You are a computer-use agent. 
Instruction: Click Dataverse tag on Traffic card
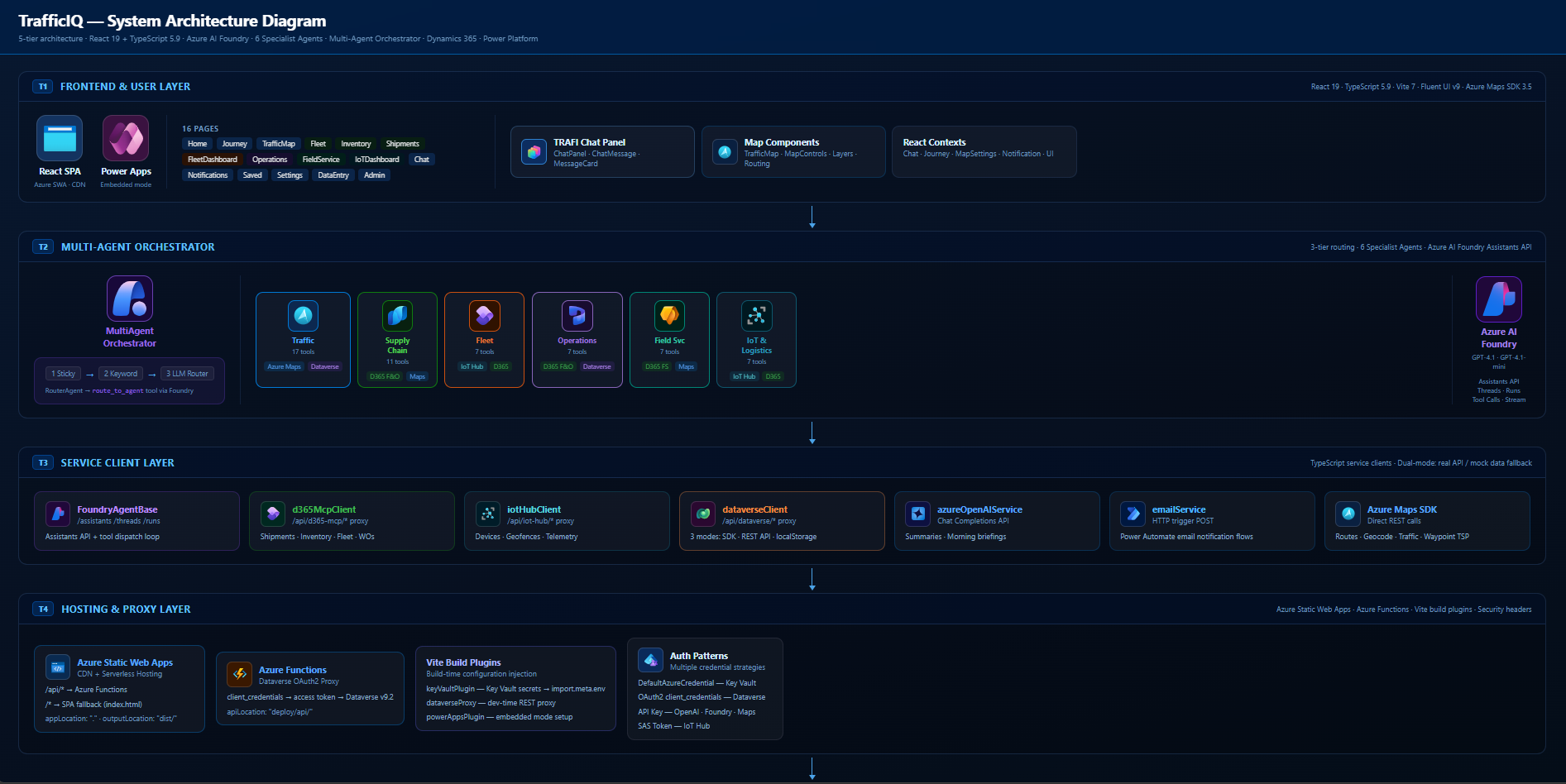click(x=325, y=366)
